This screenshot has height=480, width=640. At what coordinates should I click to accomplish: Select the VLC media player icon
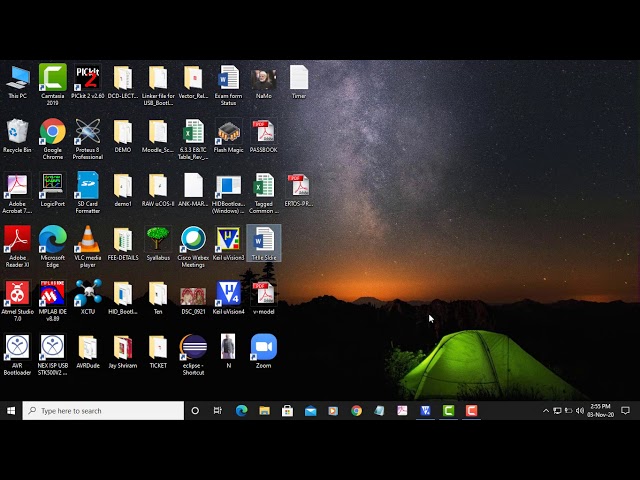[88, 240]
